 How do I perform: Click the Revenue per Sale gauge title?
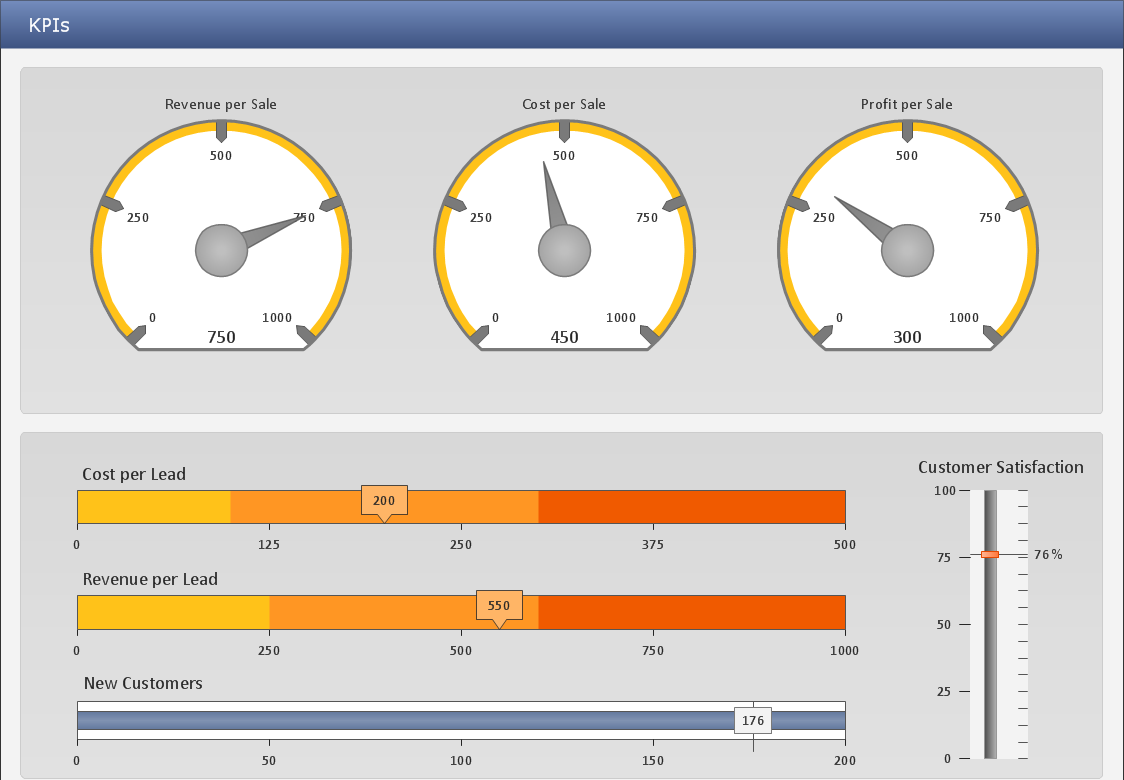coord(221,104)
